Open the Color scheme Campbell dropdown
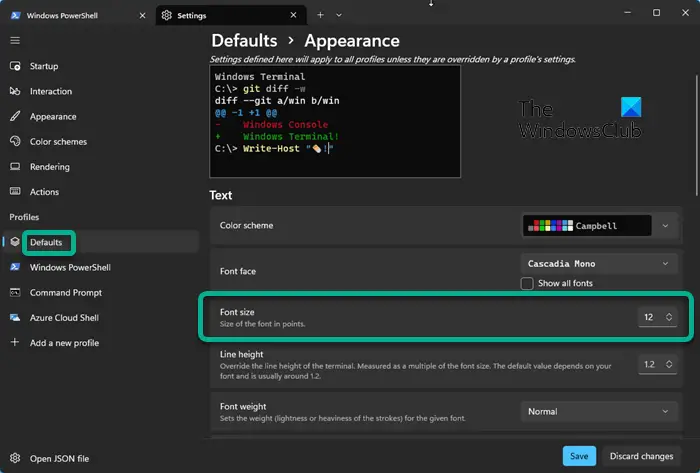This screenshot has width=700, height=473. pyautogui.click(x=599, y=226)
